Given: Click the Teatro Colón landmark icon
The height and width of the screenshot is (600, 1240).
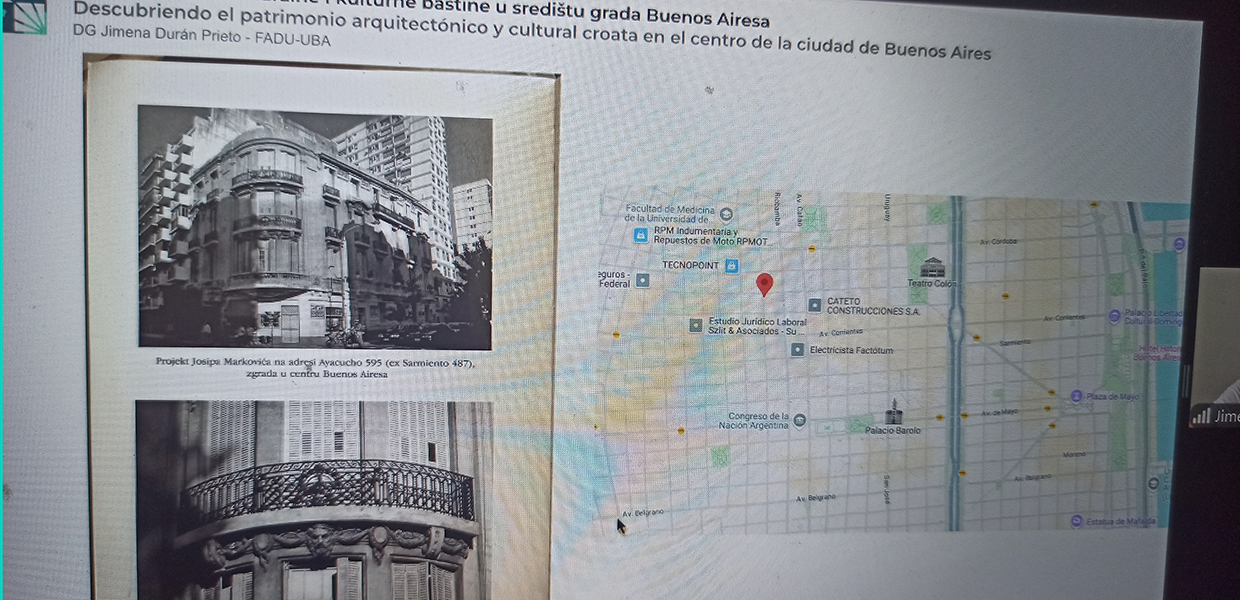Looking at the screenshot, I should tap(933, 267).
